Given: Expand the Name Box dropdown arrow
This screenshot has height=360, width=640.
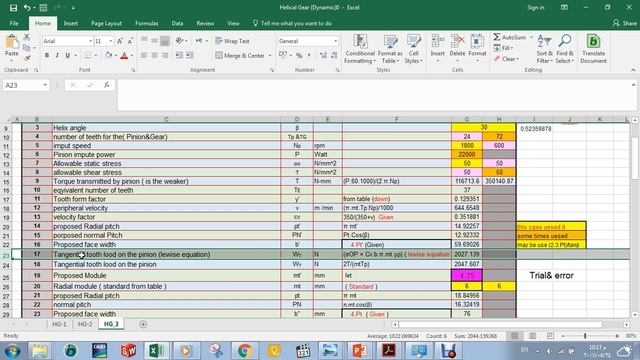Looking at the screenshot, I should [45, 85].
